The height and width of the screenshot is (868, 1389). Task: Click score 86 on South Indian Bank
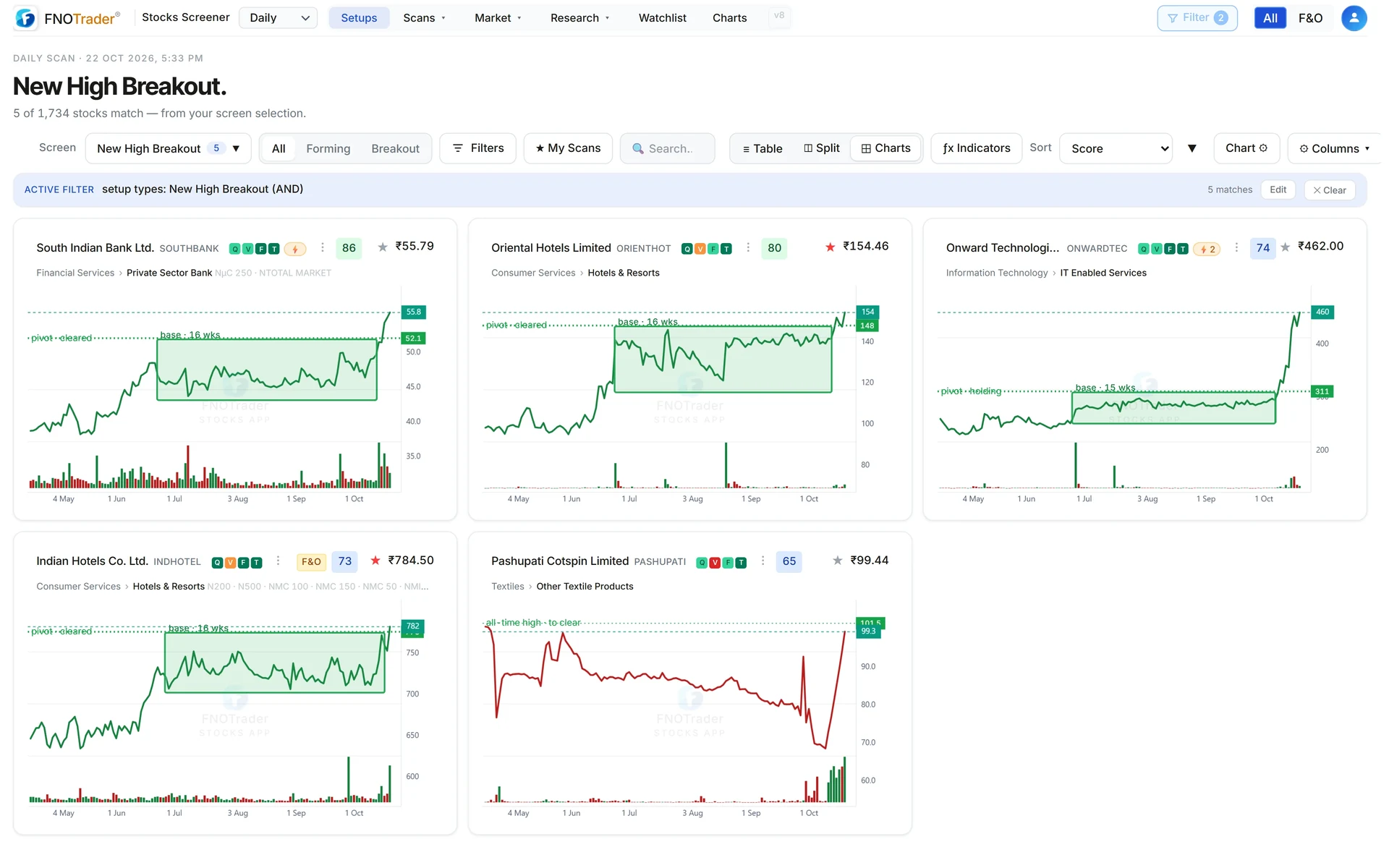coord(349,248)
